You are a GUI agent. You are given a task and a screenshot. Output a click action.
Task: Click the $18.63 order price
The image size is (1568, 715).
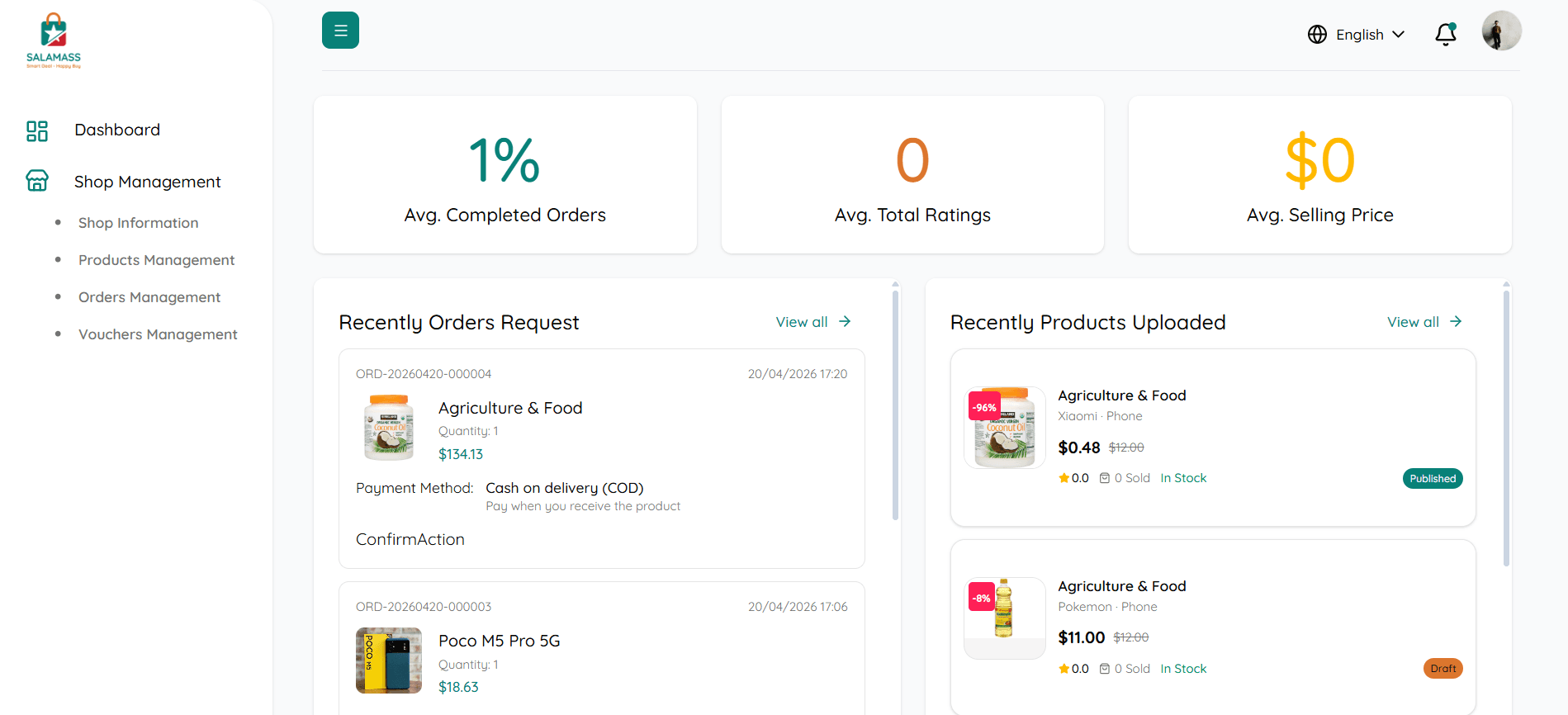[458, 687]
